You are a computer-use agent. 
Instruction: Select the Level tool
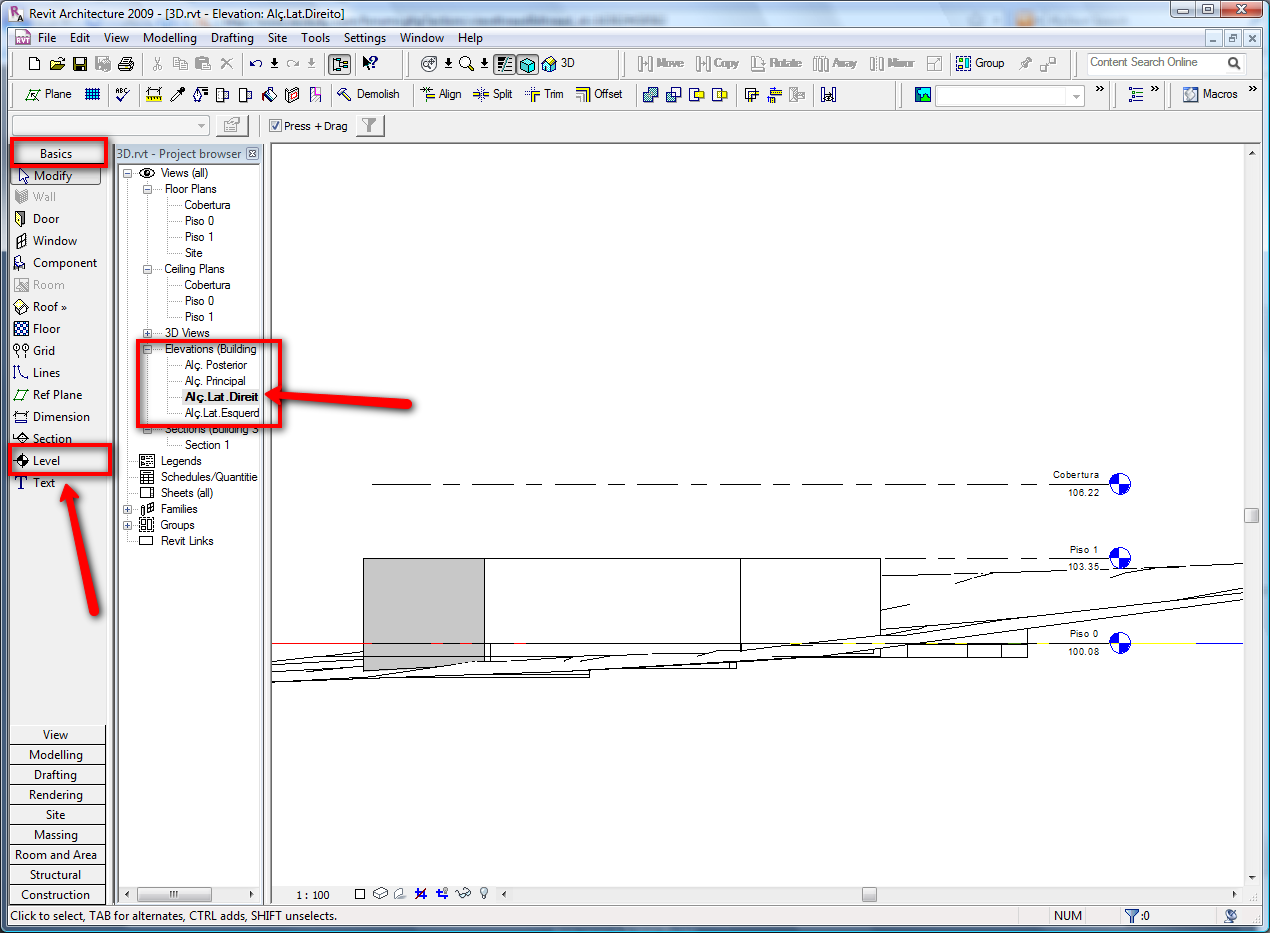click(45, 461)
